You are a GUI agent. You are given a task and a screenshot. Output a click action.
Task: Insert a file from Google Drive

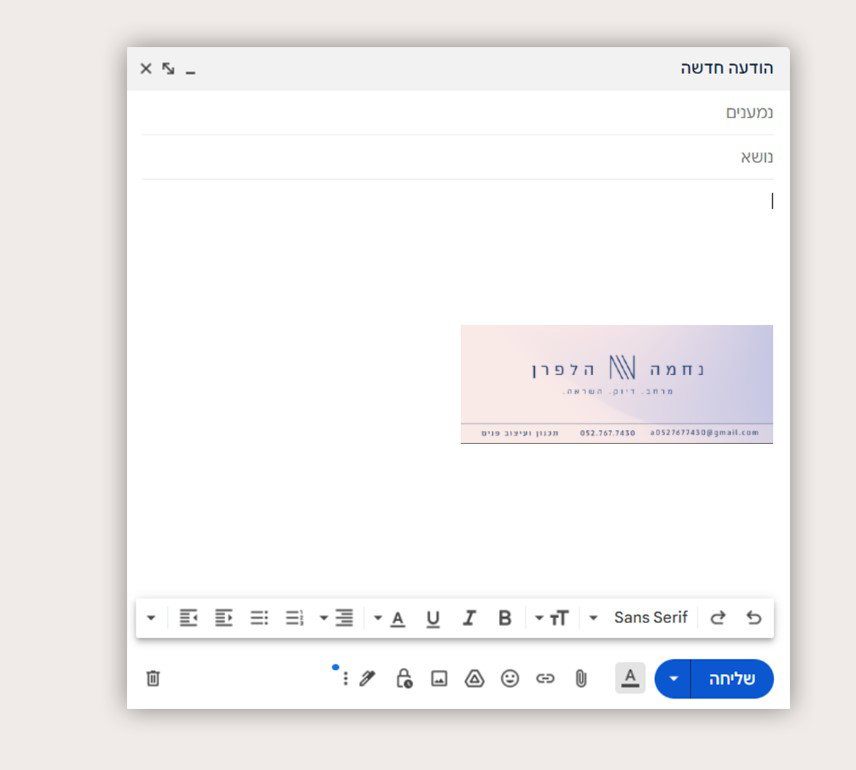click(x=474, y=679)
